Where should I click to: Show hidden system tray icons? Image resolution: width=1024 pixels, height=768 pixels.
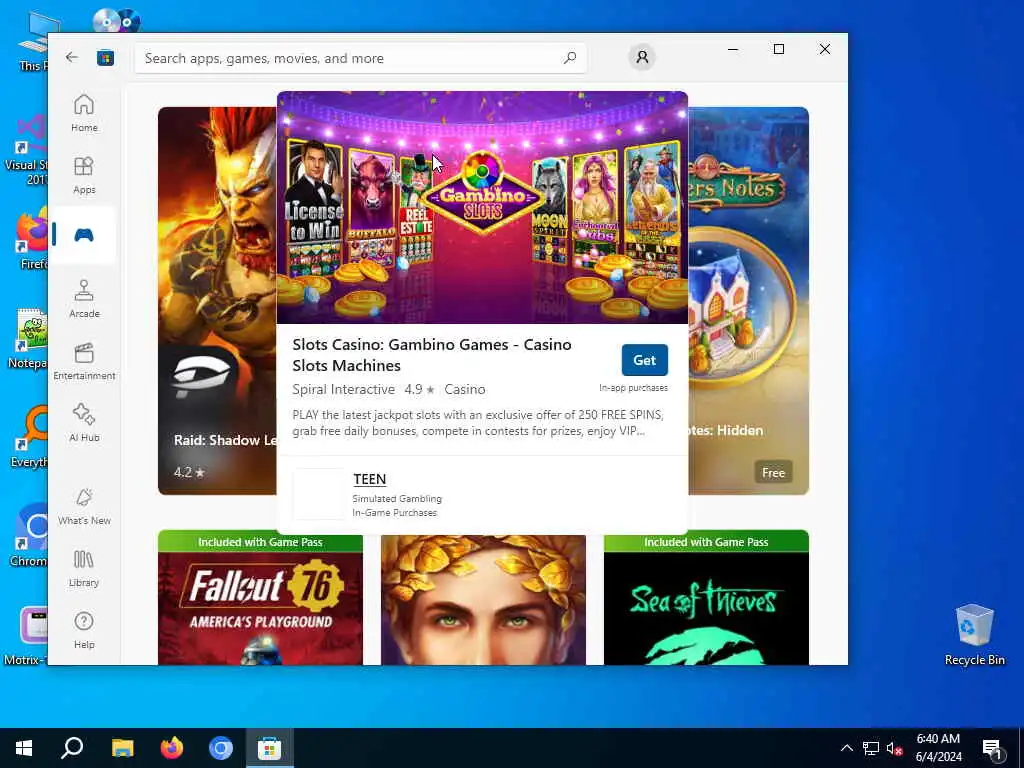tap(846, 748)
